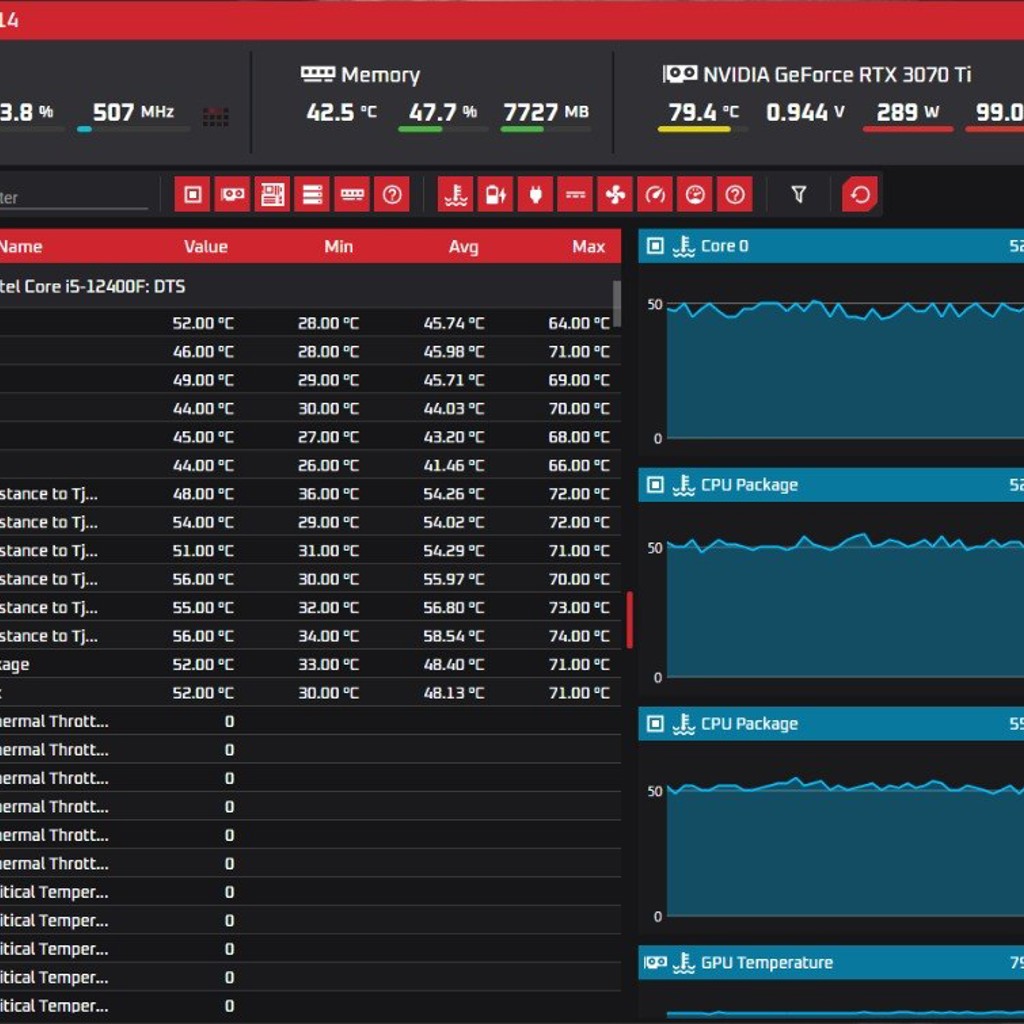Image resolution: width=1024 pixels, height=1024 pixels.
Task: Select the 44.03 °C average cell
Action: click(x=454, y=408)
